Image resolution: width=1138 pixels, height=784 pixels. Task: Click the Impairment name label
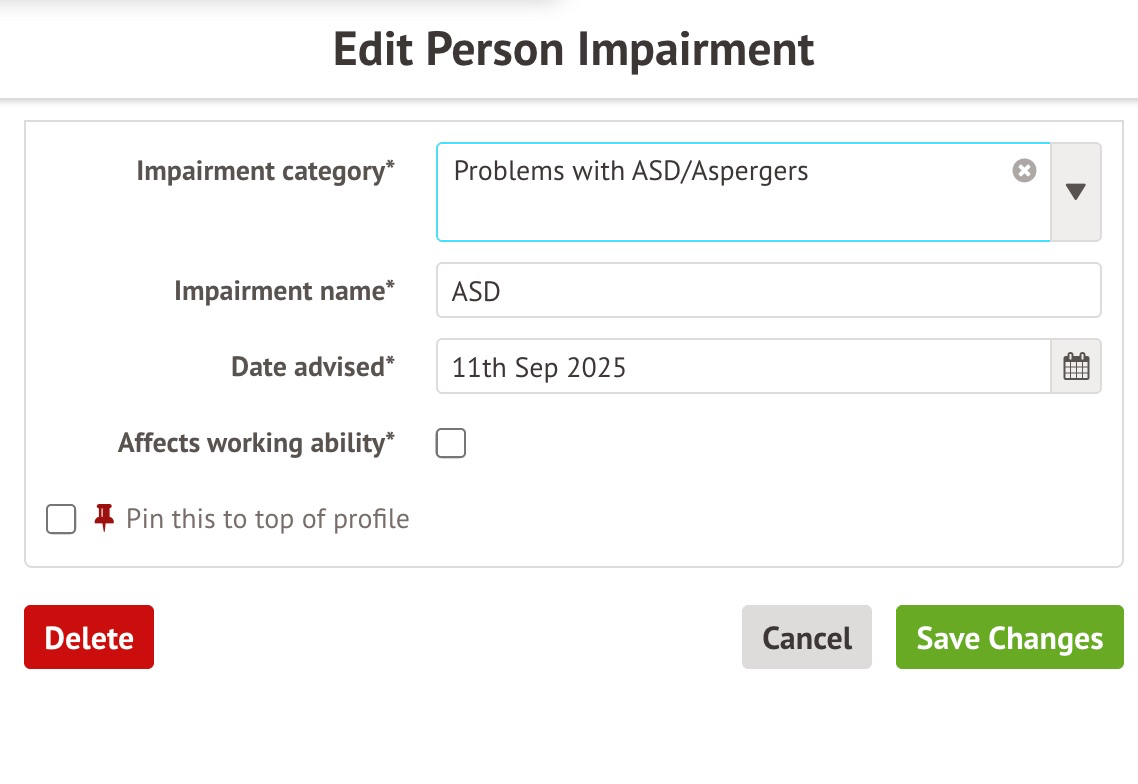(284, 291)
